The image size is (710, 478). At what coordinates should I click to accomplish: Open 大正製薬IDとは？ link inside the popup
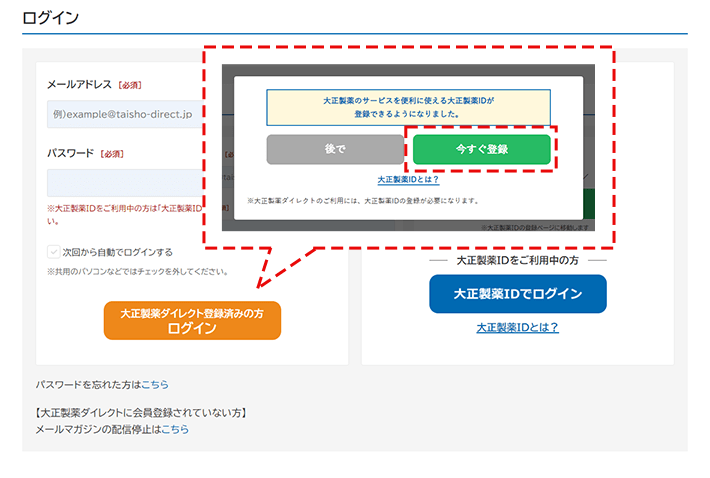[x=408, y=180]
